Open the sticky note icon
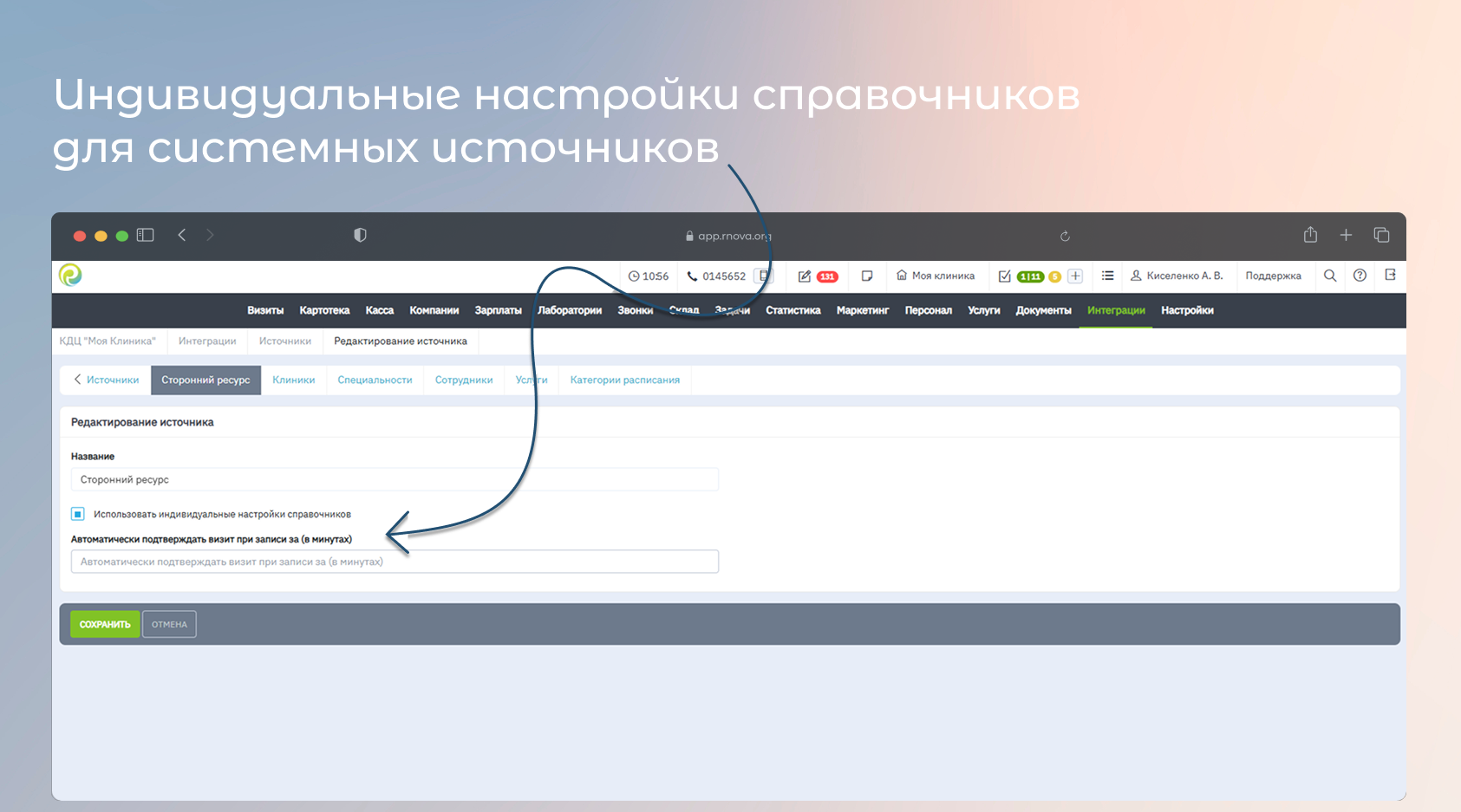The height and width of the screenshot is (812, 1461). (x=866, y=276)
